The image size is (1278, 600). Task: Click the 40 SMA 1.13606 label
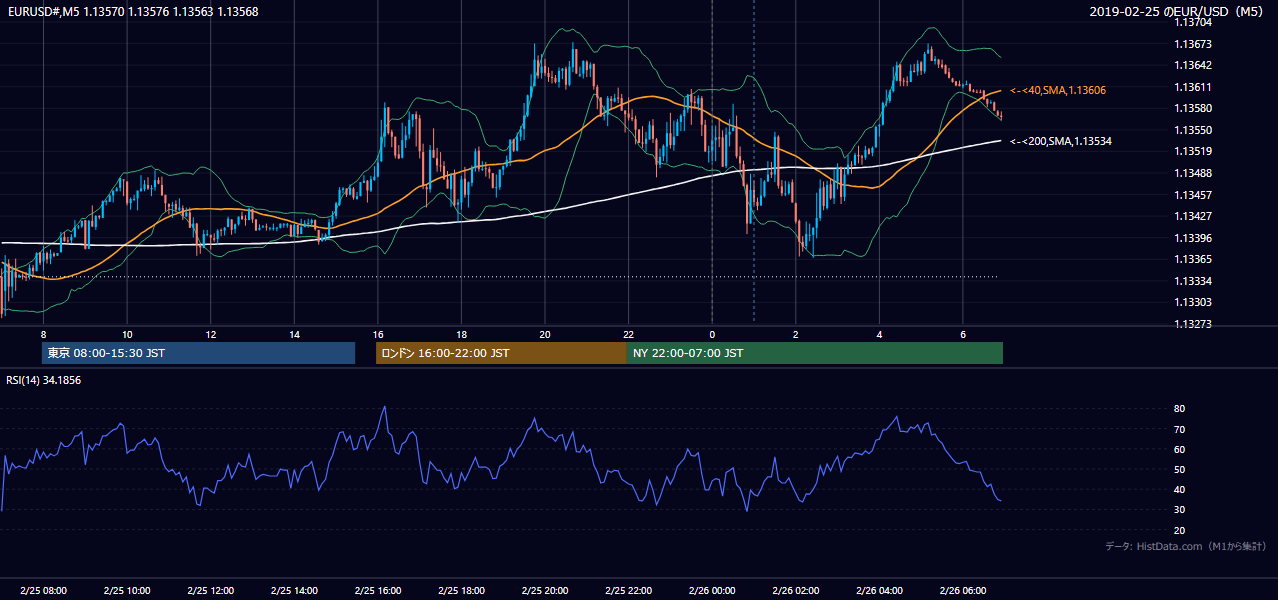point(1058,90)
